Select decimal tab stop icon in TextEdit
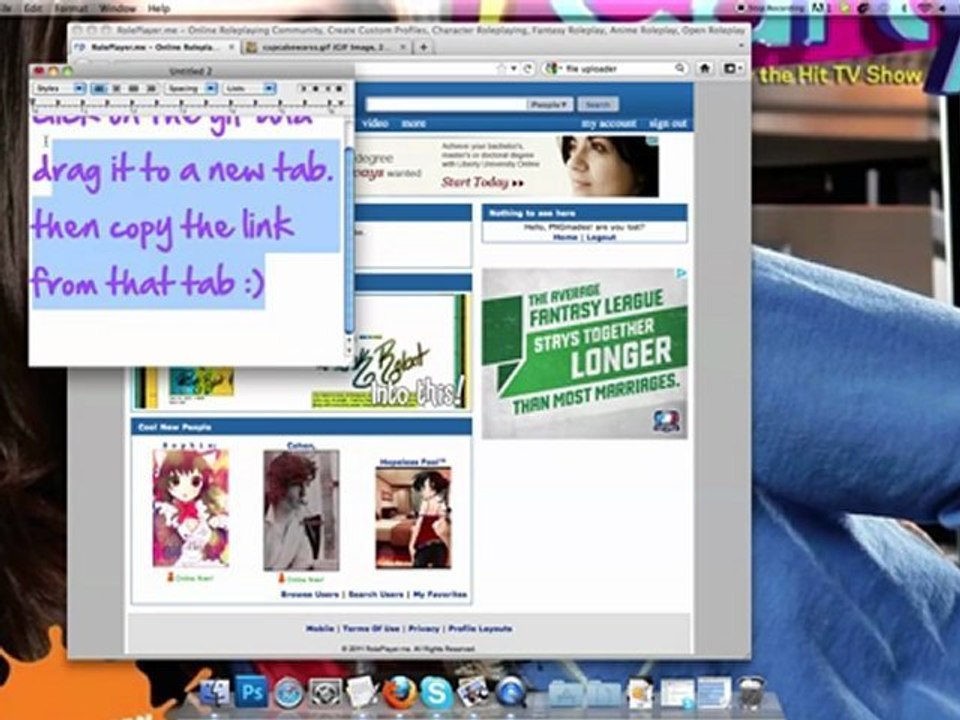Image resolution: width=960 pixels, height=720 pixels. (x=339, y=89)
